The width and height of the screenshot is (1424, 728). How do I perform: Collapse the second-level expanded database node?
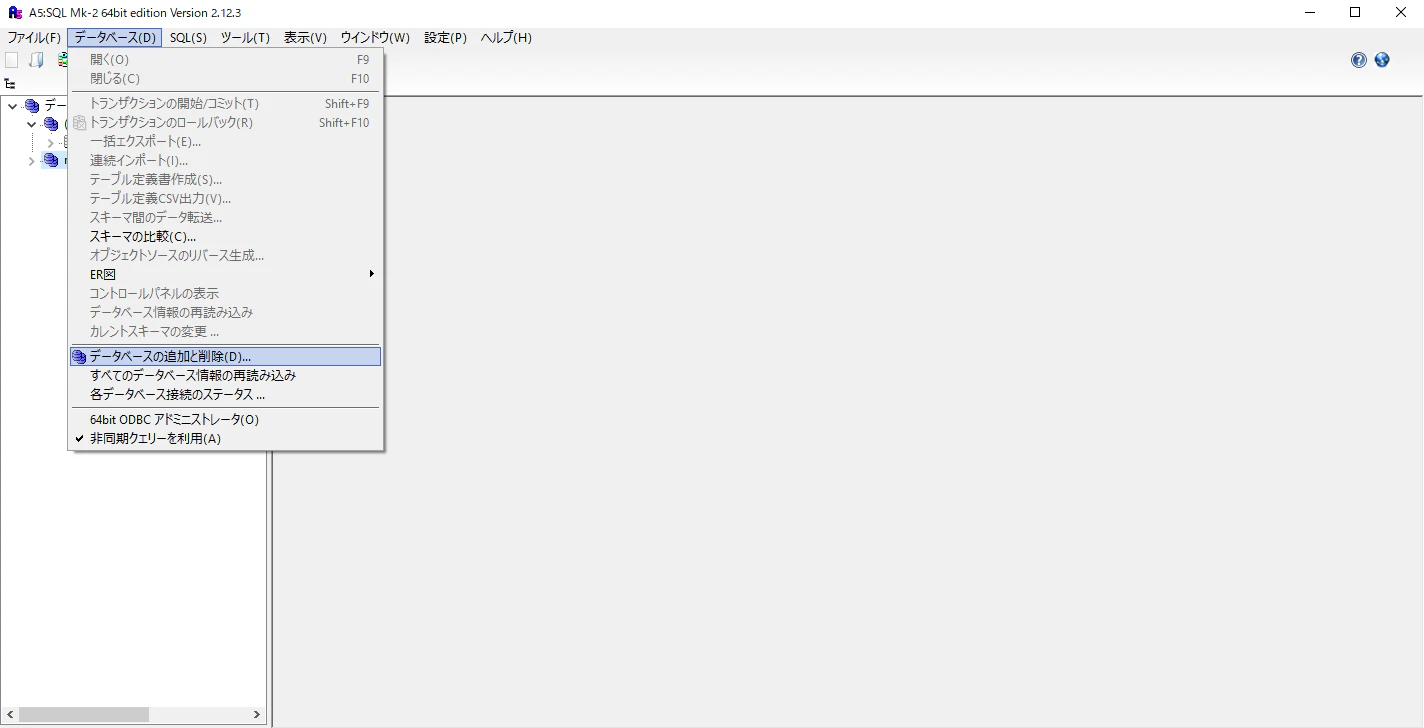(31, 124)
